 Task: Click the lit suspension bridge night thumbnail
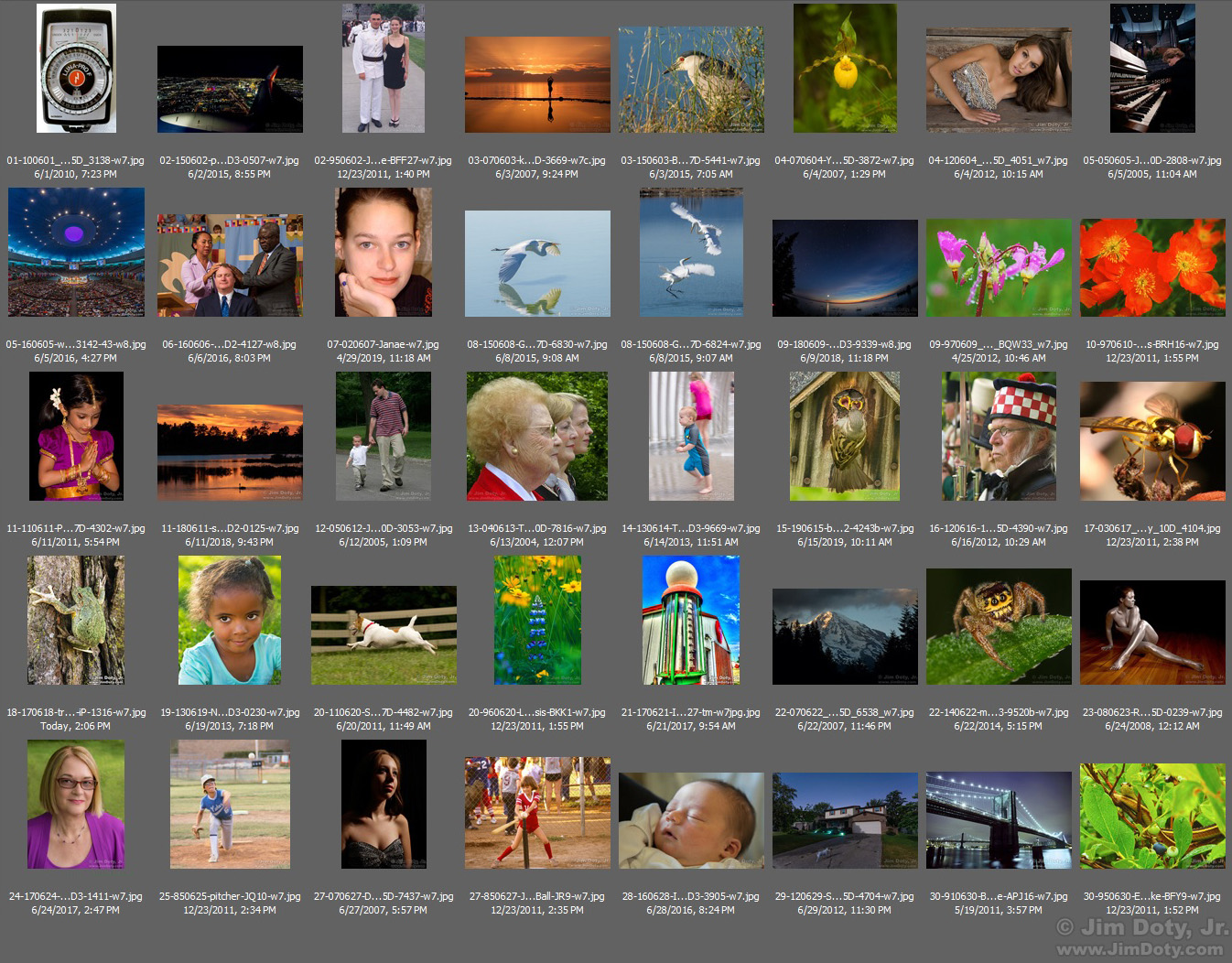999,820
